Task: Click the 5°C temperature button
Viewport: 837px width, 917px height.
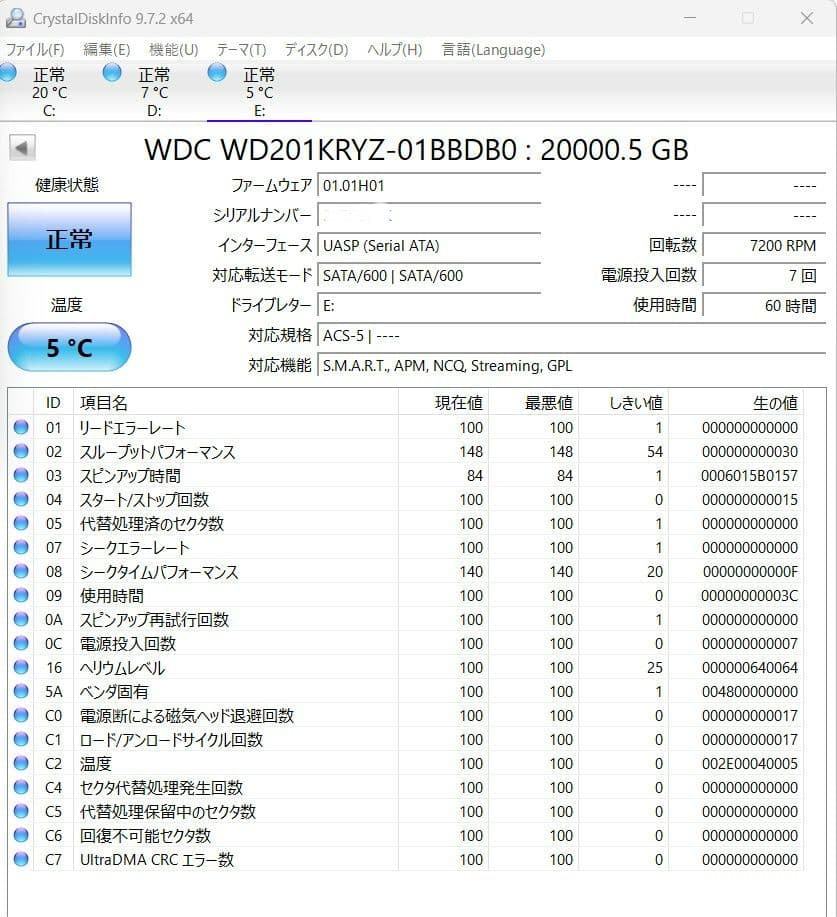Action: pyautogui.click(x=69, y=346)
